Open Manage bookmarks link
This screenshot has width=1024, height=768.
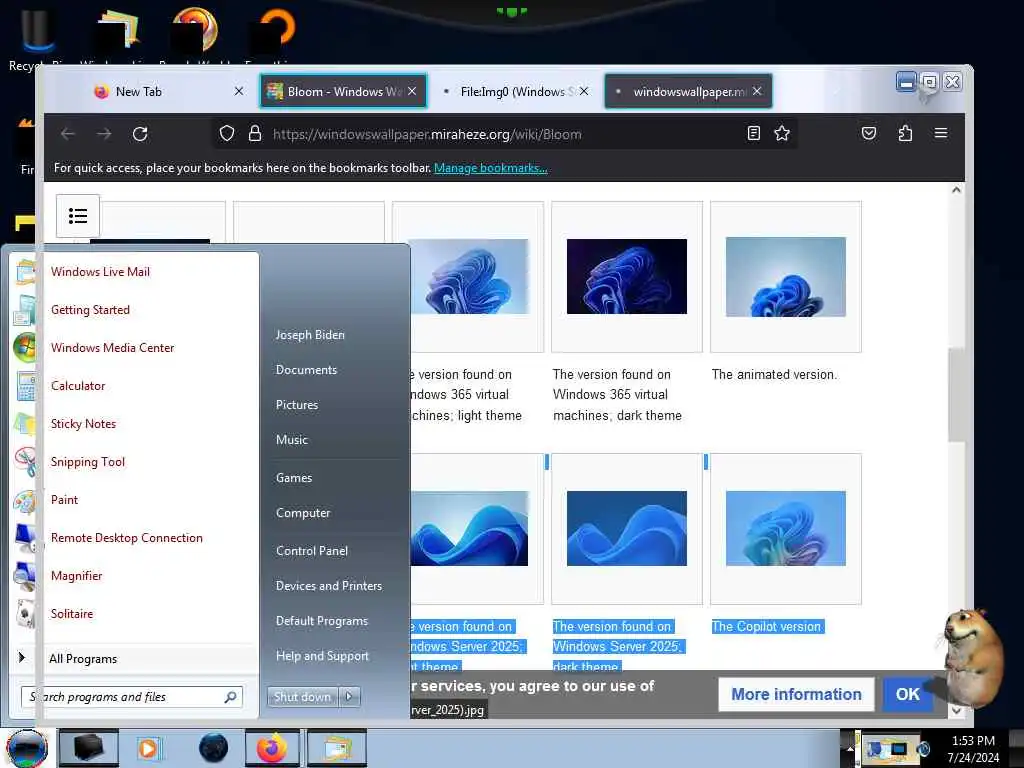click(x=490, y=168)
